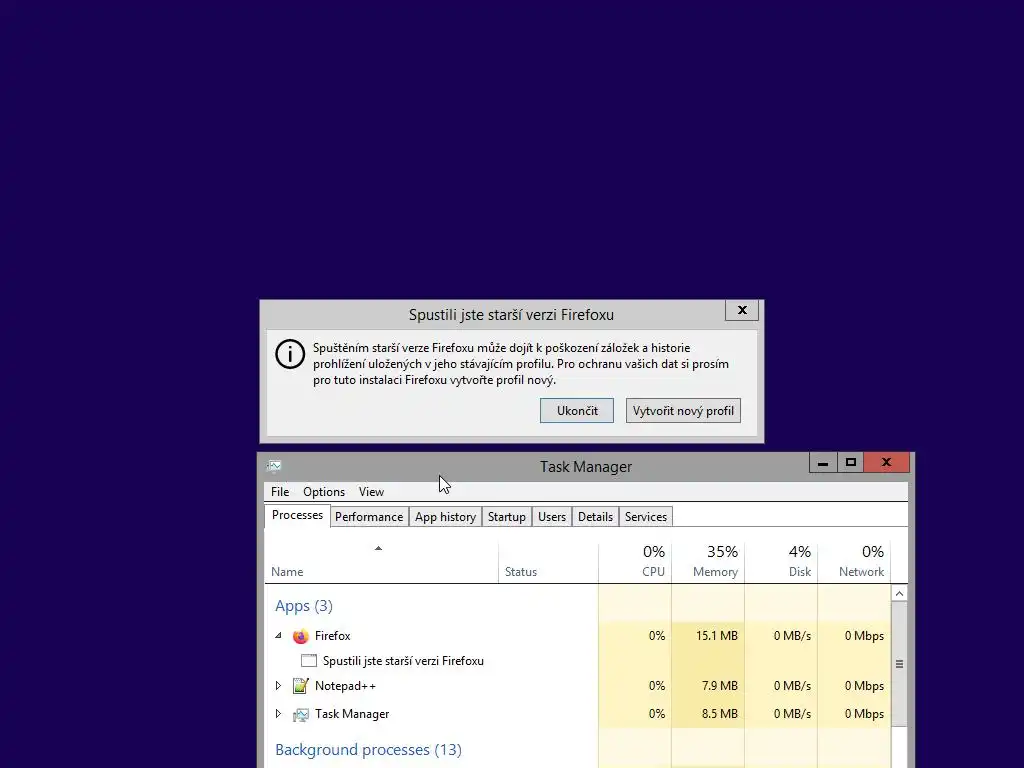This screenshot has height=768, width=1024.
Task: Click the info icon in Firefox dialog
Action: click(290, 355)
